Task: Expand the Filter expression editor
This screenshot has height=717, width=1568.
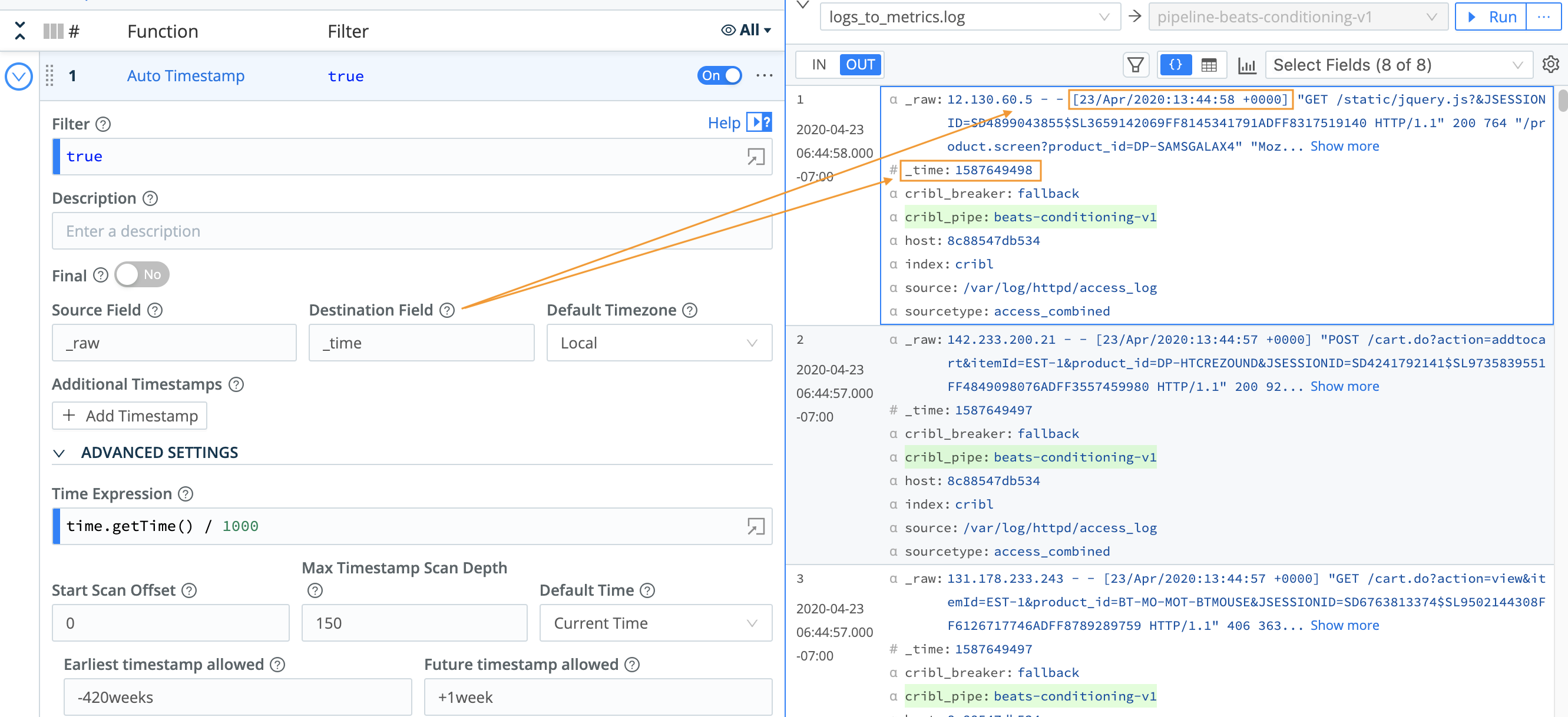Action: [755, 158]
